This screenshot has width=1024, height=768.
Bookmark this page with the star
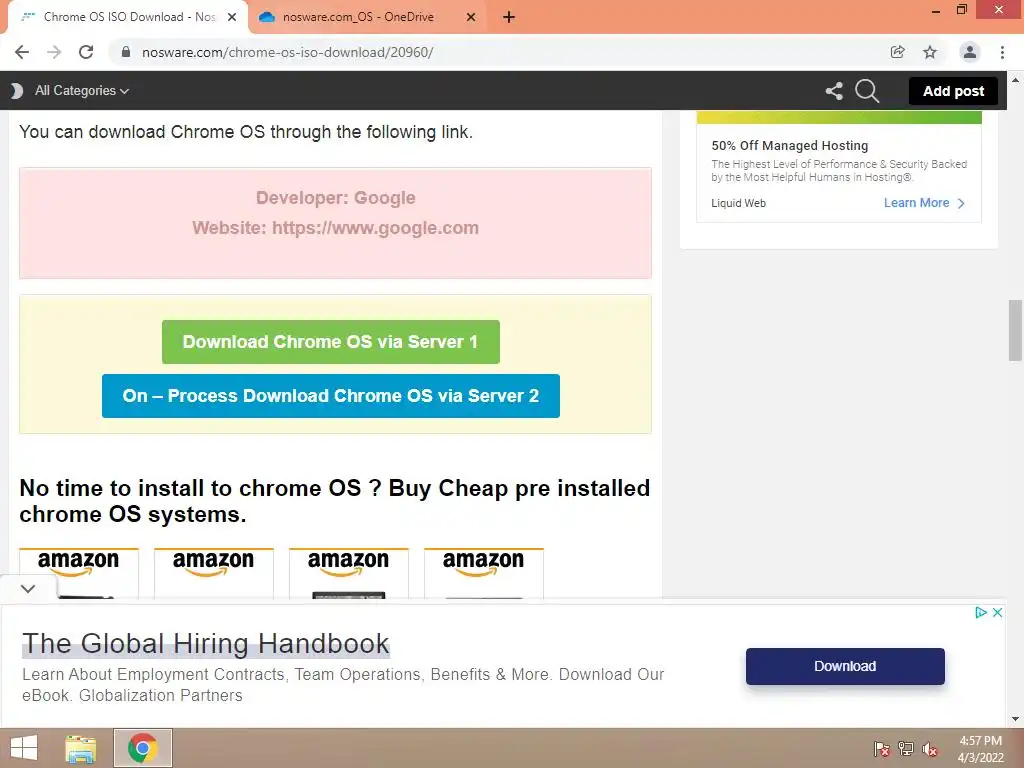coord(930,52)
